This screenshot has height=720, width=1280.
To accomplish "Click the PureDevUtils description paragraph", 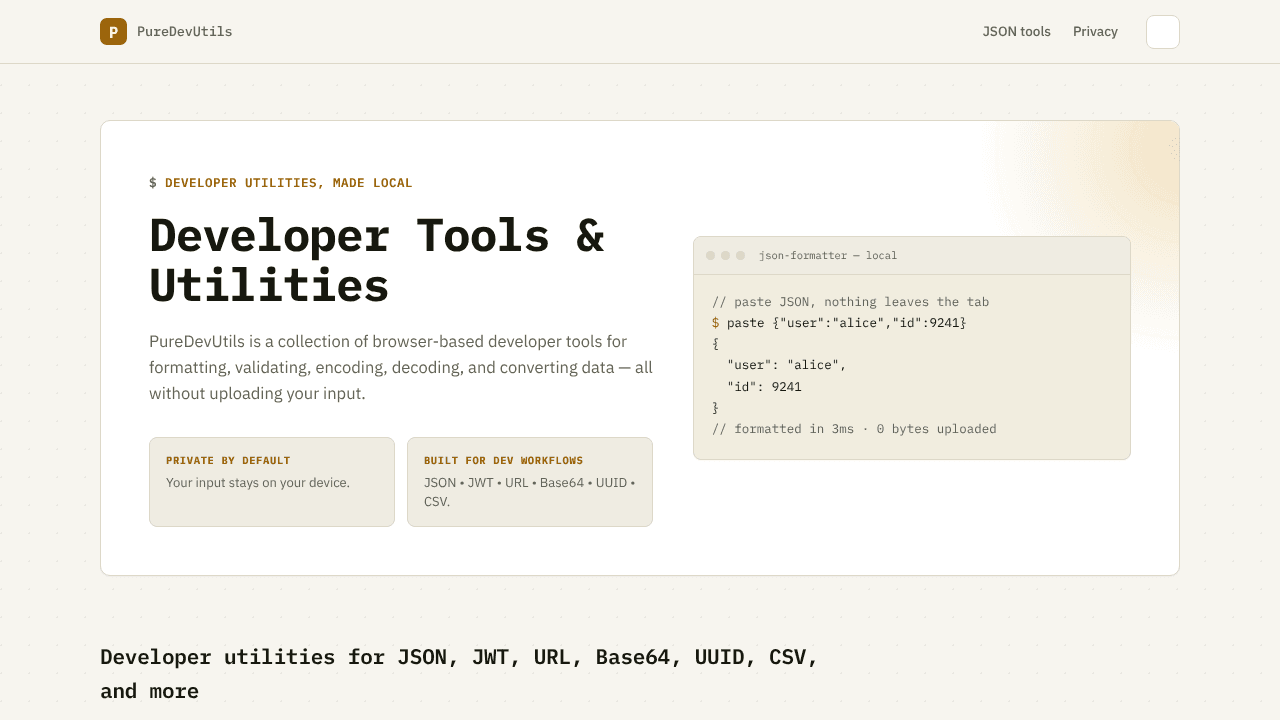I will 401,368.
